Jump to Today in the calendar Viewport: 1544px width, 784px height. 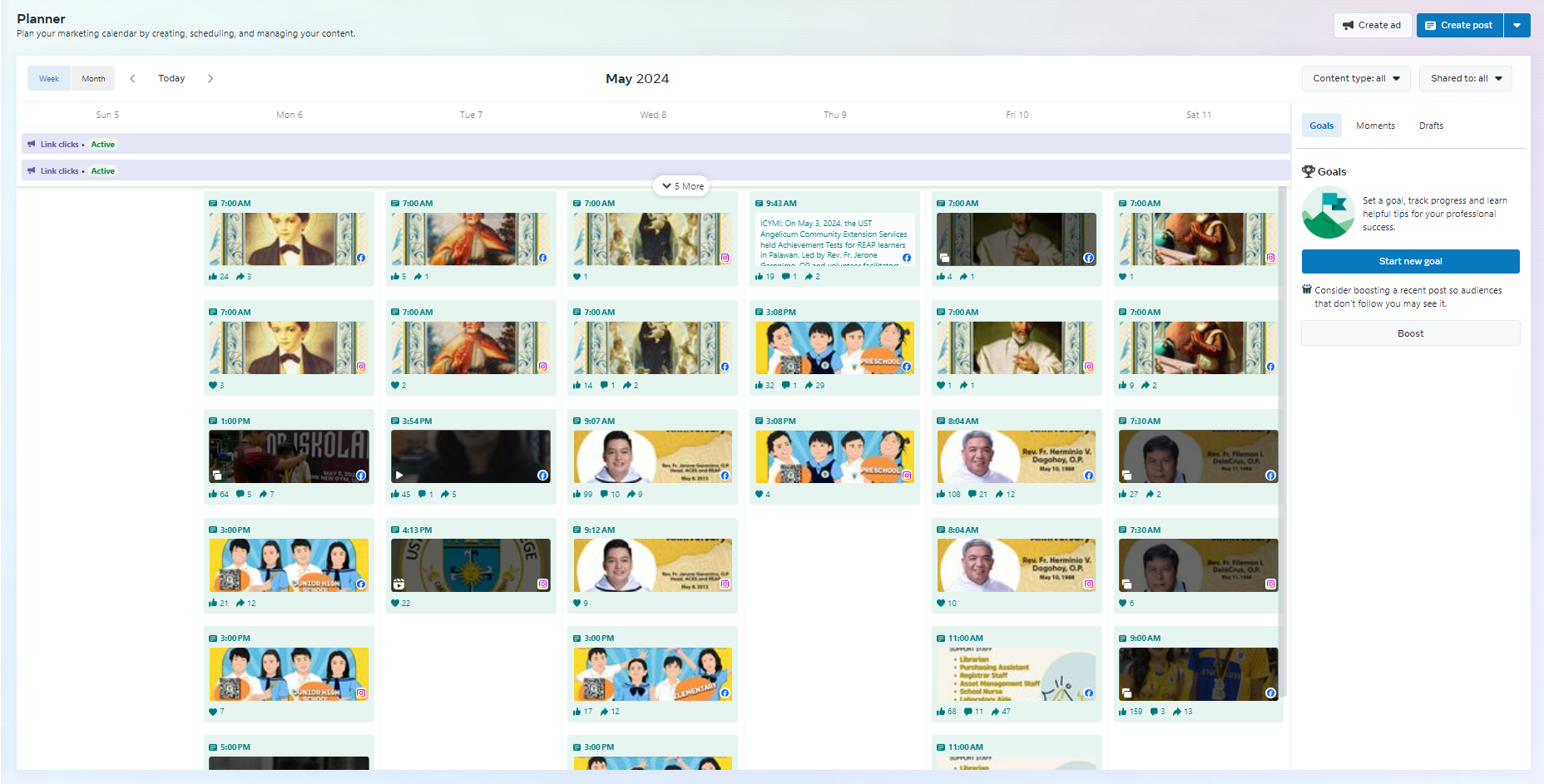171,78
